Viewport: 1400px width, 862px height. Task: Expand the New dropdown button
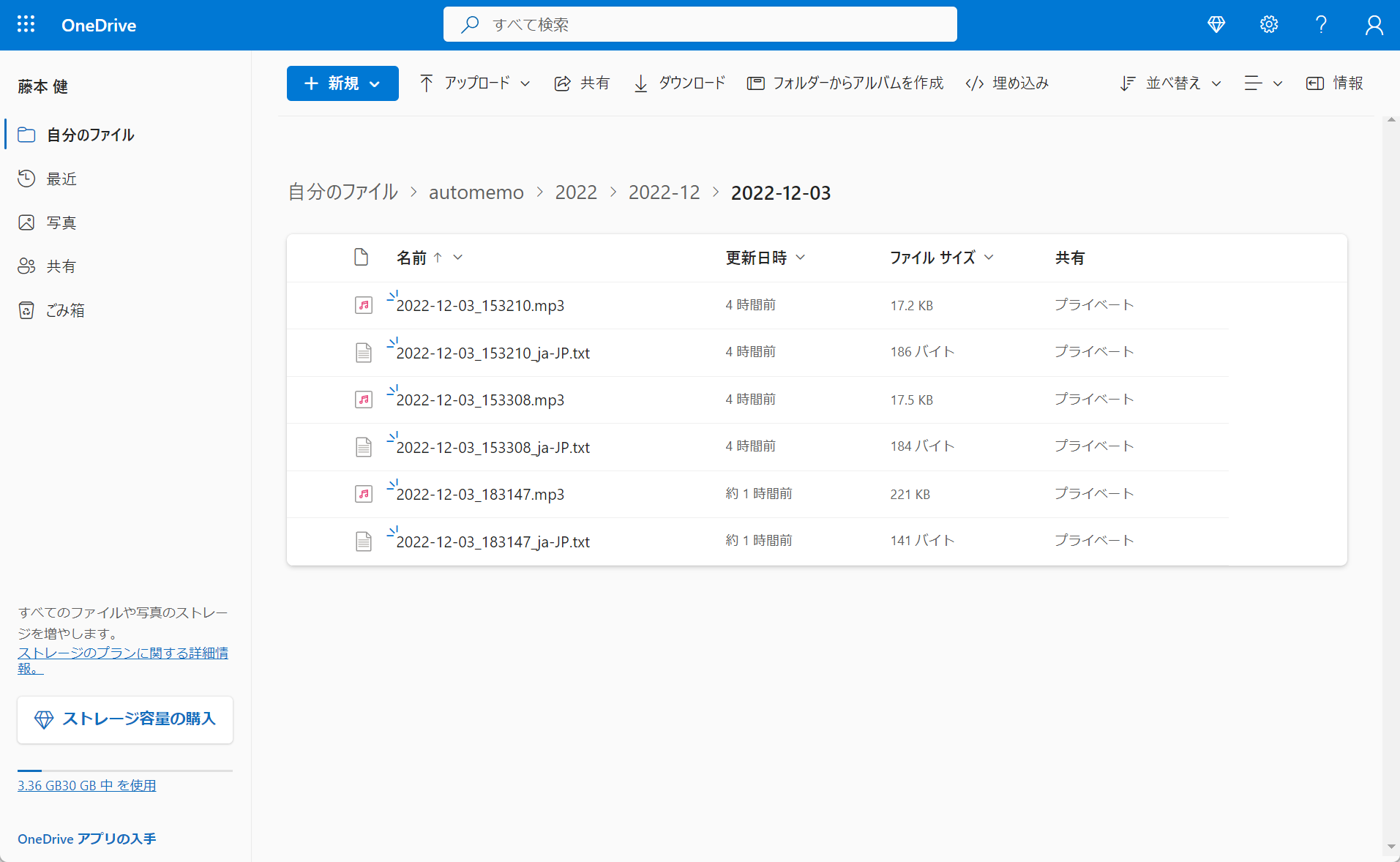(342, 83)
